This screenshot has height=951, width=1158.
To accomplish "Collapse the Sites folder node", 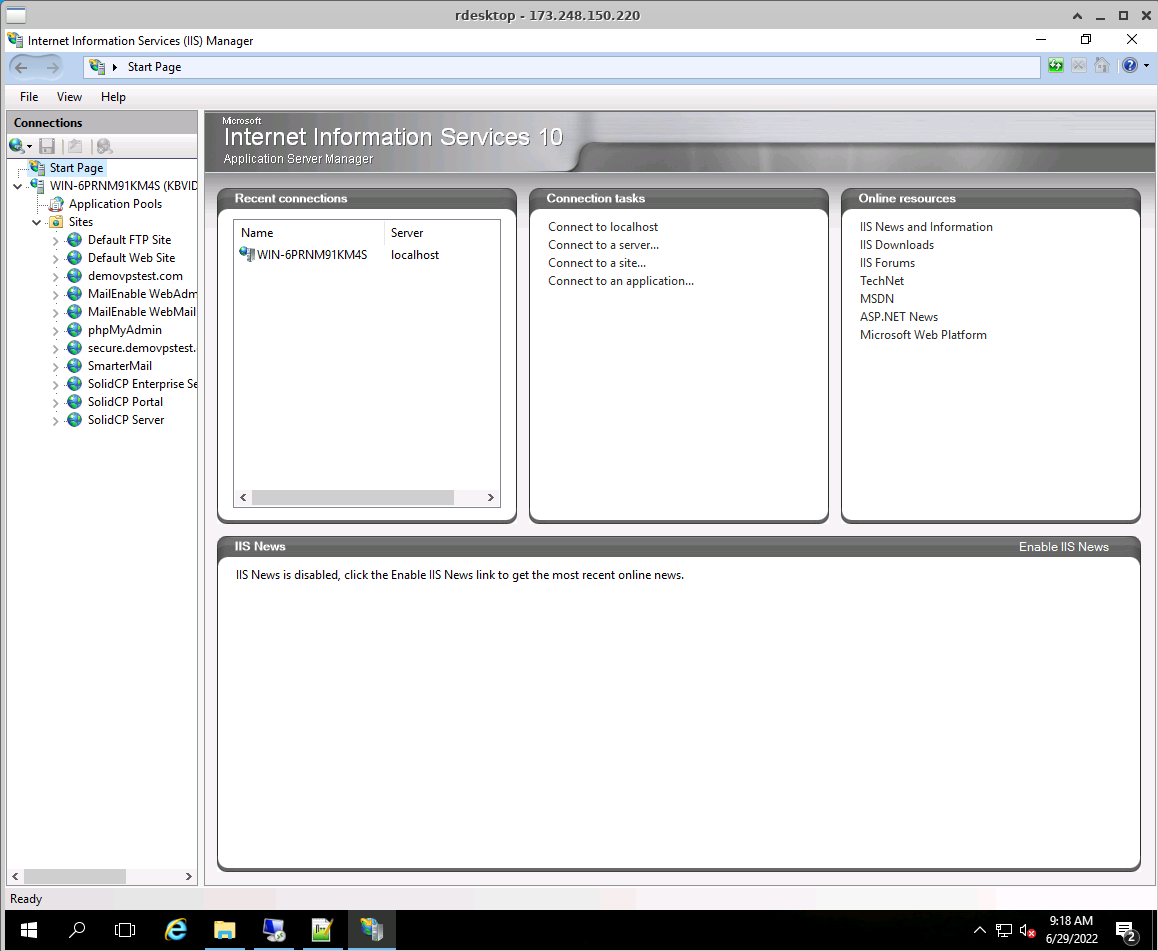I will click(36, 222).
